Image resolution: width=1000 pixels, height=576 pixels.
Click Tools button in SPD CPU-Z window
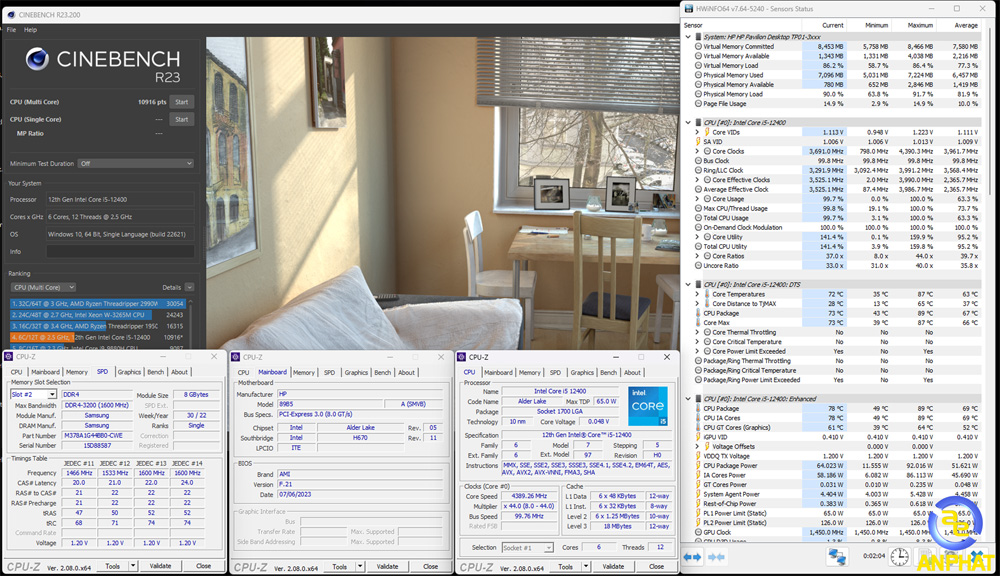point(113,566)
